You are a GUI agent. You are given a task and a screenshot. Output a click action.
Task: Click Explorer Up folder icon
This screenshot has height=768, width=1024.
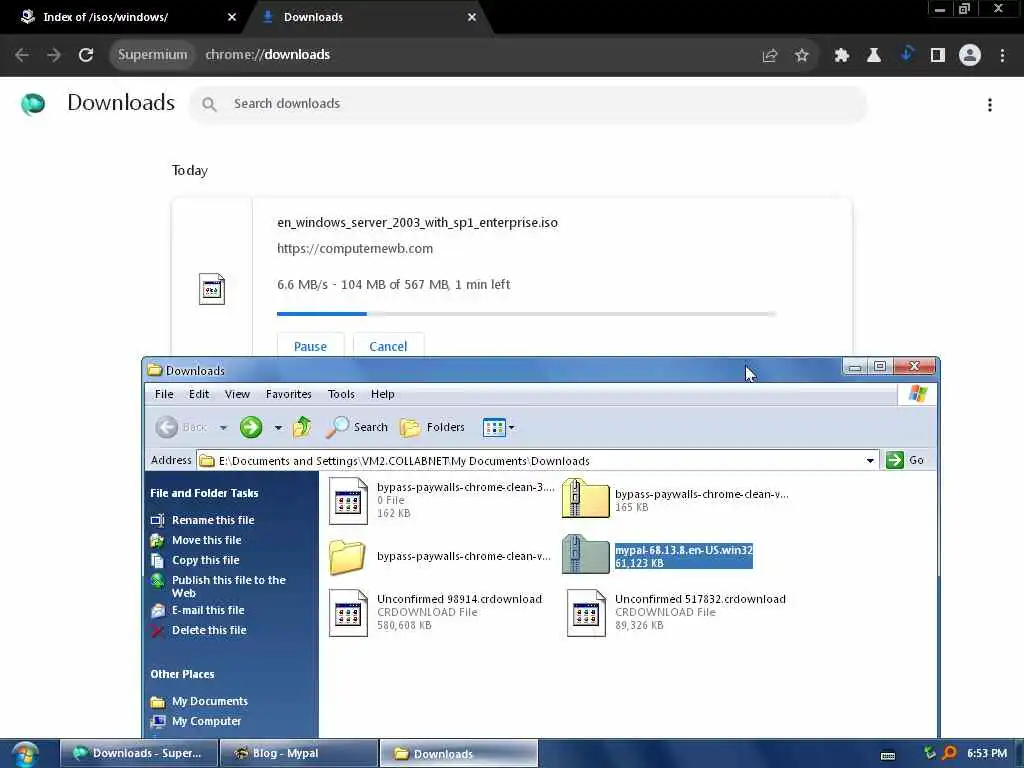(302, 427)
